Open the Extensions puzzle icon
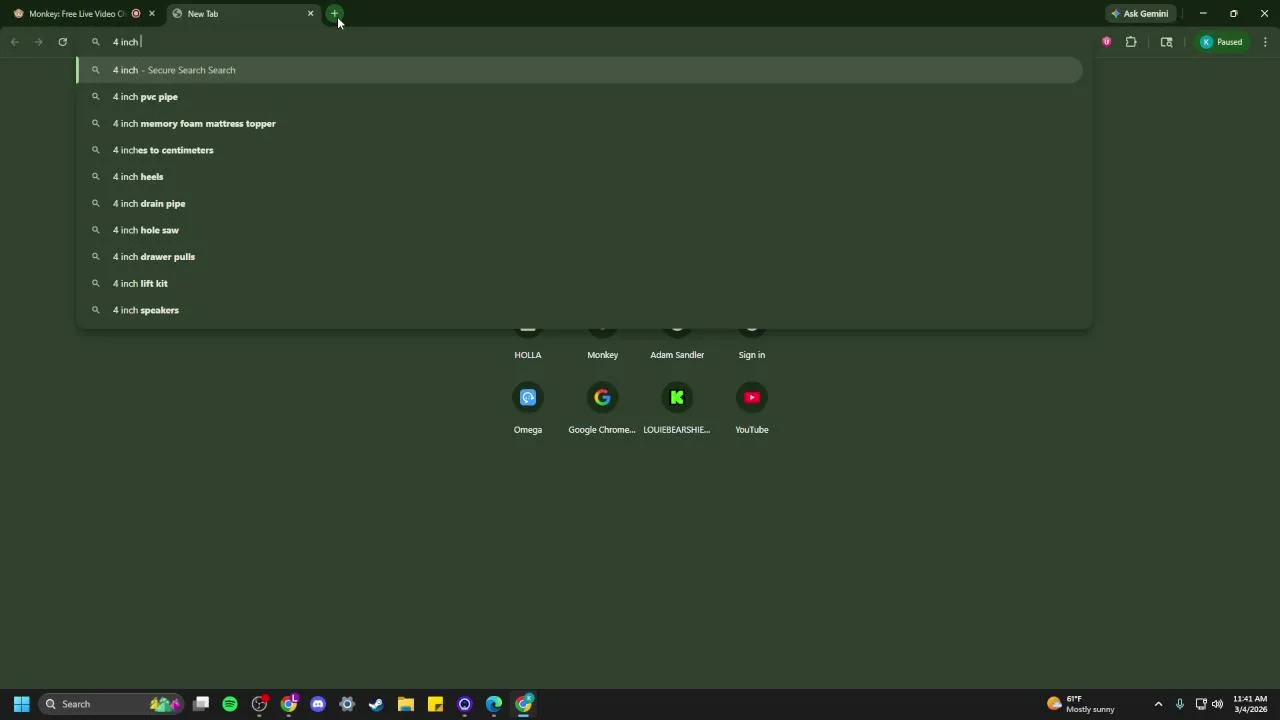This screenshot has width=1280, height=720. pyautogui.click(x=1131, y=42)
